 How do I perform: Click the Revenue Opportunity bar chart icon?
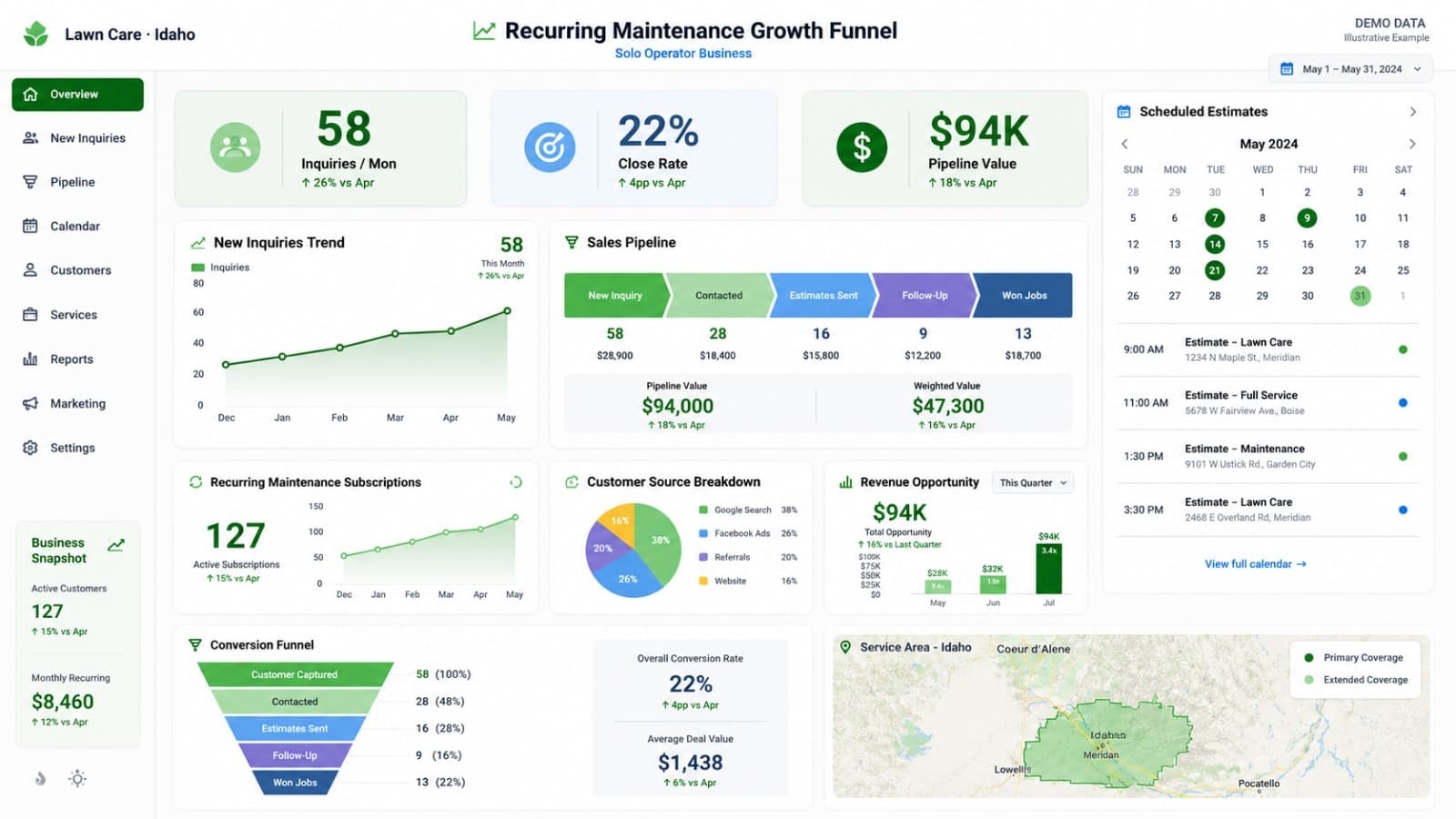[x=845, y=482]
